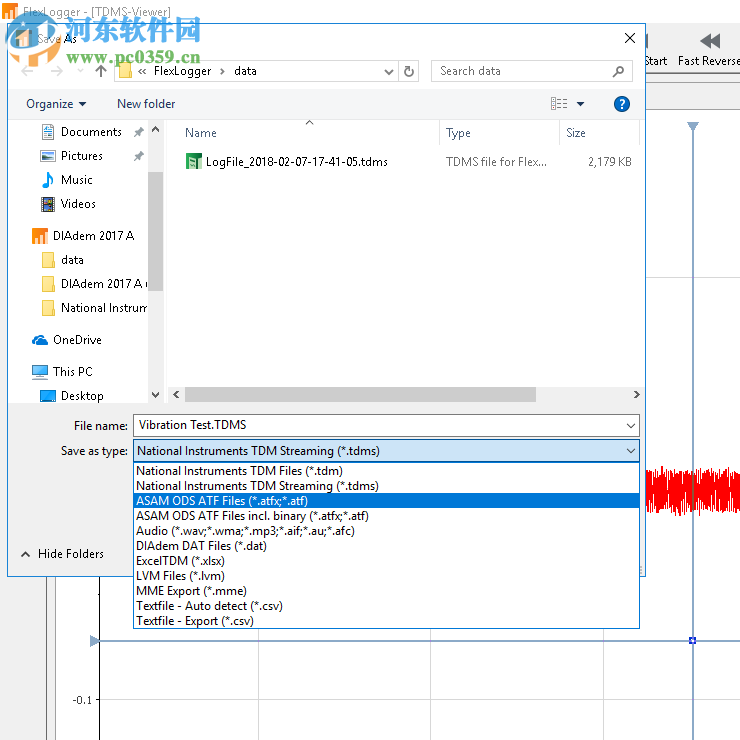740x740 pixels.
Task: Sort files by Size column
Action: [575, 133]
